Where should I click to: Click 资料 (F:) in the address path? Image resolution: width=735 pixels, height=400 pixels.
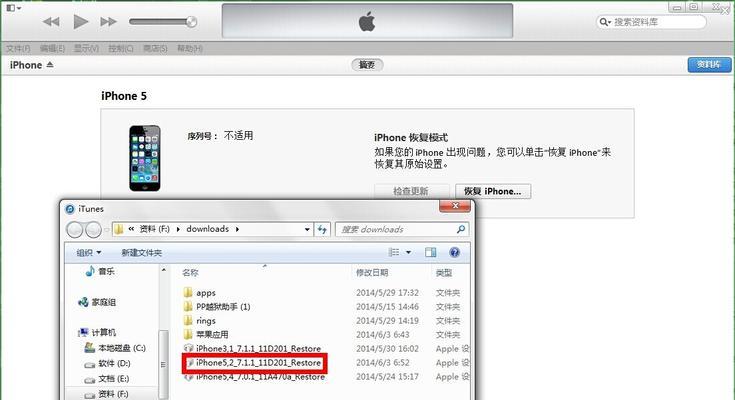click(154, 229)
